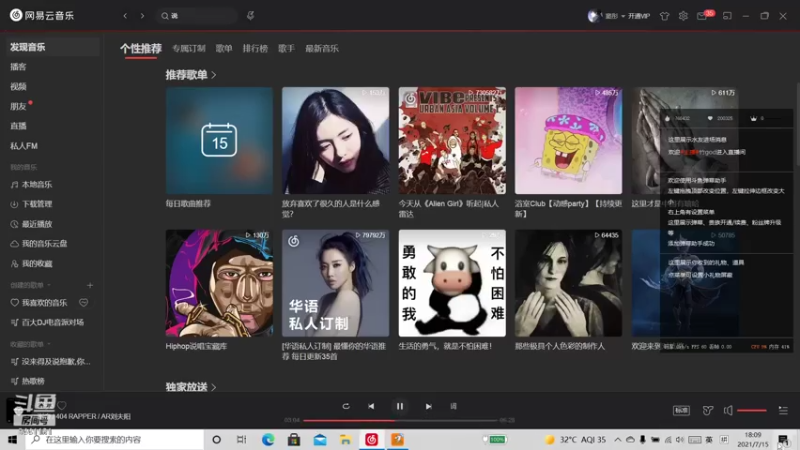Viewport: 800px width, 450px height.
Task: Open Hiphop说唱宝藏库 playlist cover
Action: [x=219, y=283]
